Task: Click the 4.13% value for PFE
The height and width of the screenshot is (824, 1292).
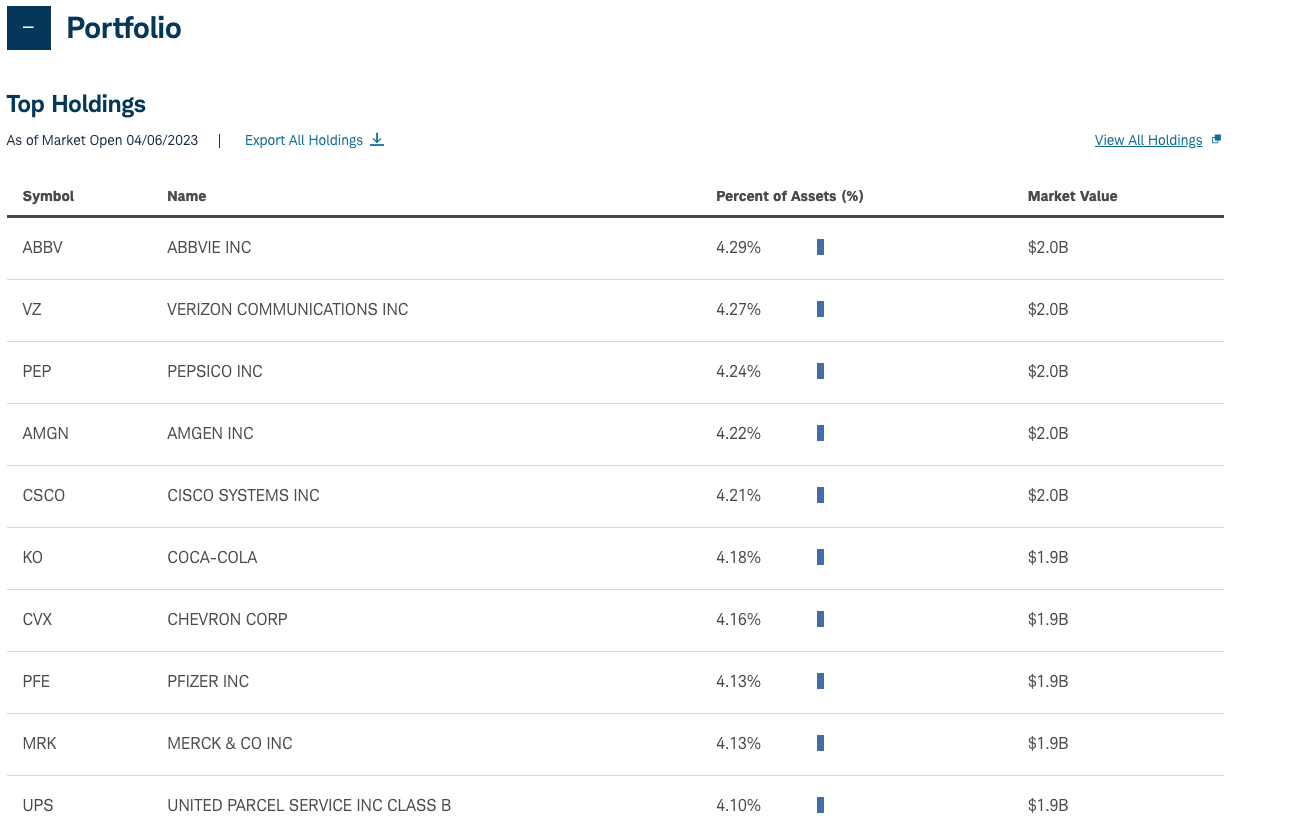Action: [x=738, y=681]
